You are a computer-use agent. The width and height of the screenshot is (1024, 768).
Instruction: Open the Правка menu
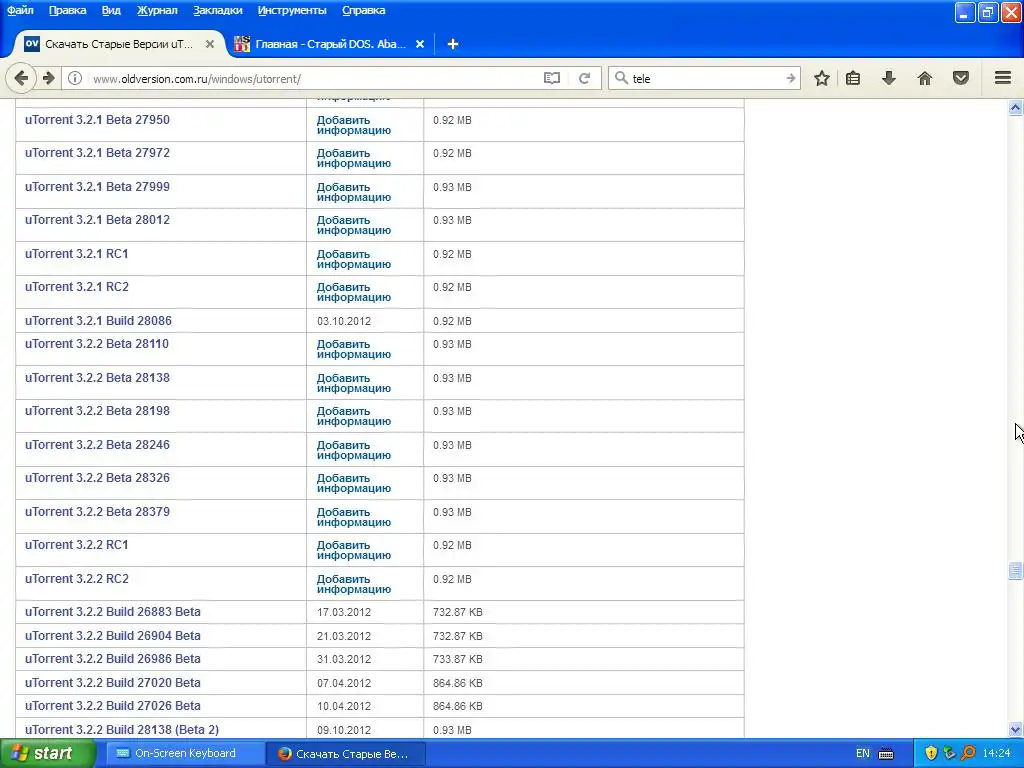click(x=67, y=10)
